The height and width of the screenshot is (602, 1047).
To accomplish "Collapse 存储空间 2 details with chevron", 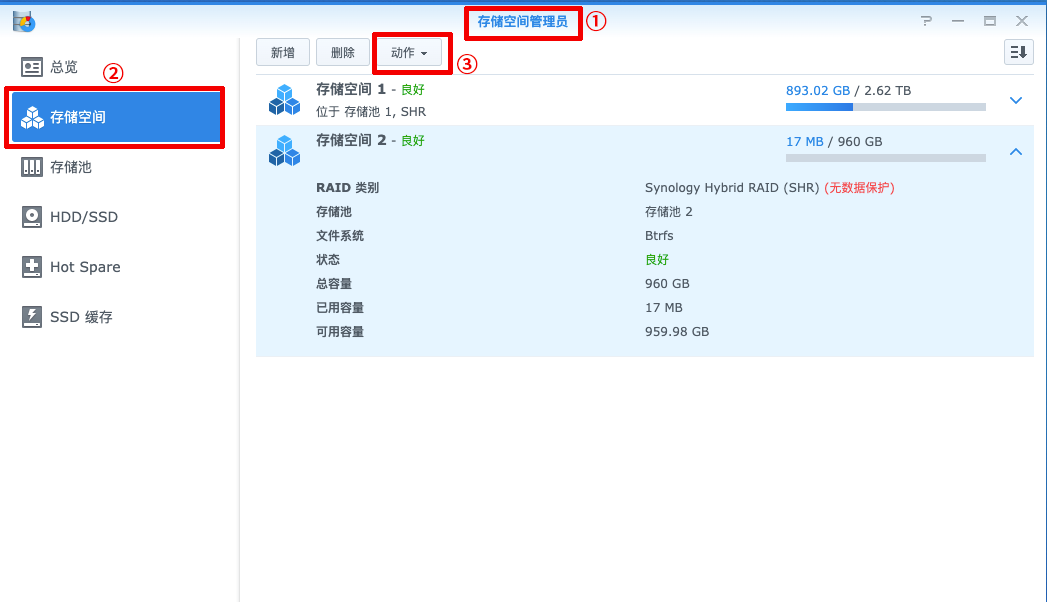I will [x=1016, y=151].
